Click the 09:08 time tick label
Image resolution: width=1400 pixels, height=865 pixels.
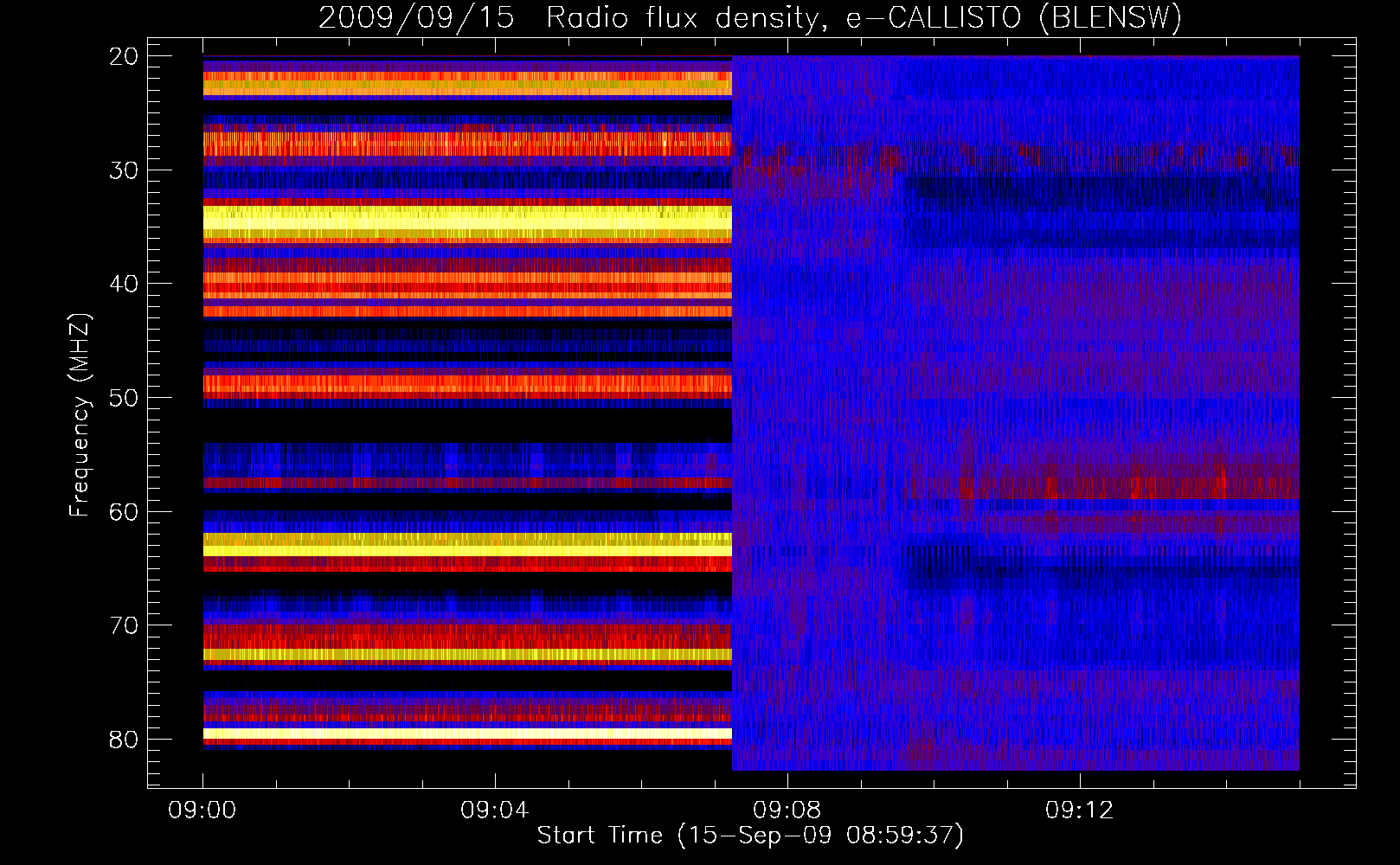click(x=787, y=811)
